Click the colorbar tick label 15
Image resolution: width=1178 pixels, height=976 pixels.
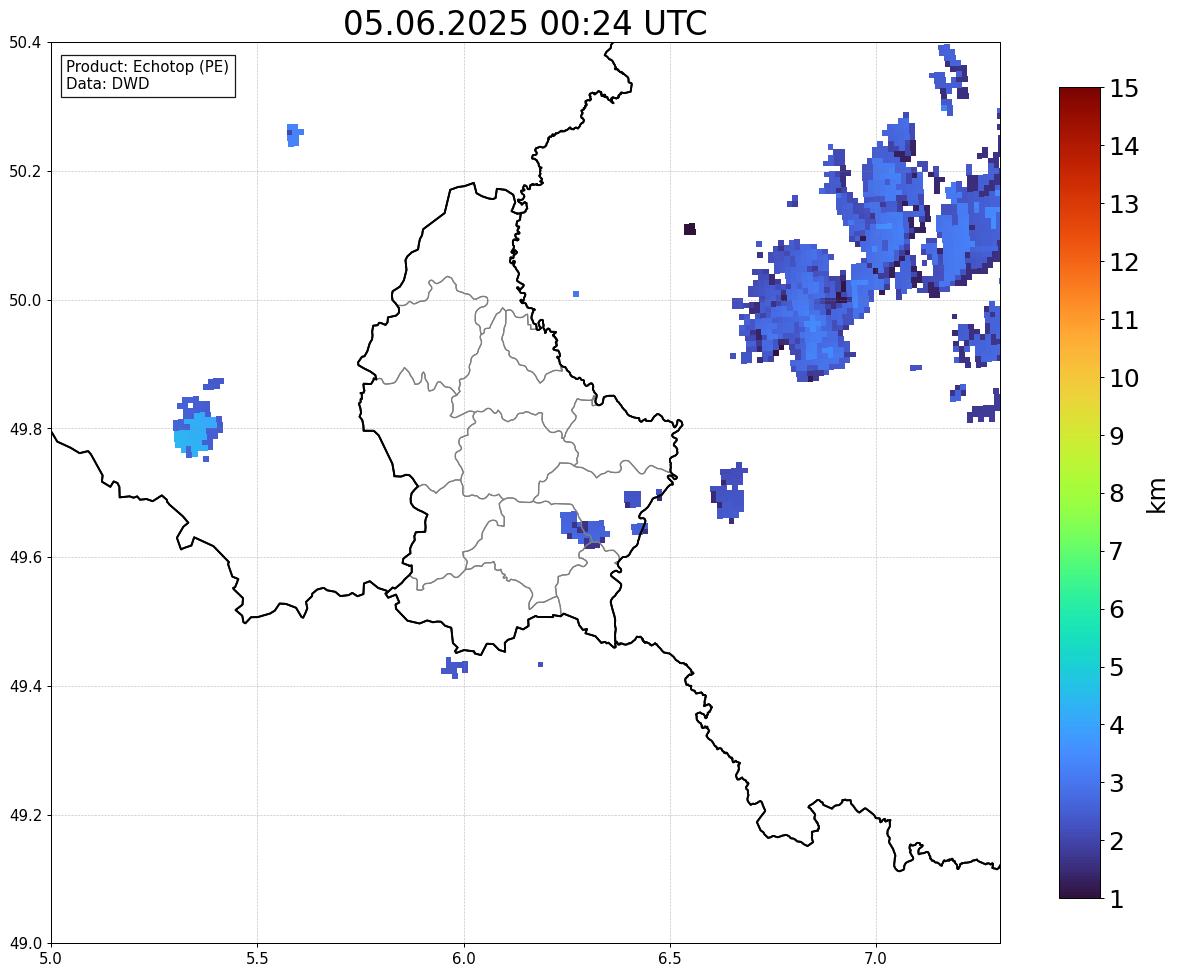coord(1124,89)
